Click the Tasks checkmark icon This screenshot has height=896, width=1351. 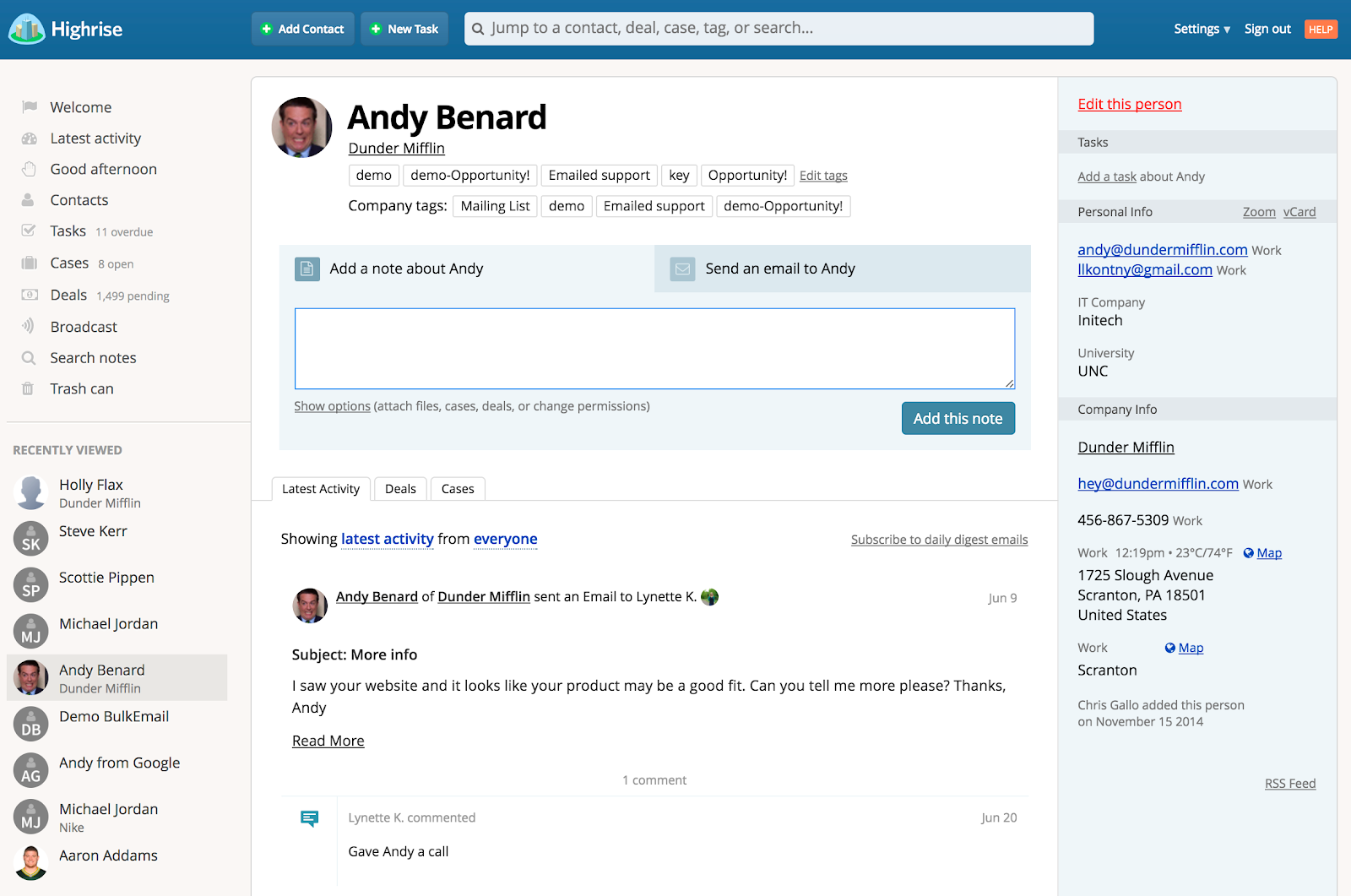[x=29, y=231]
